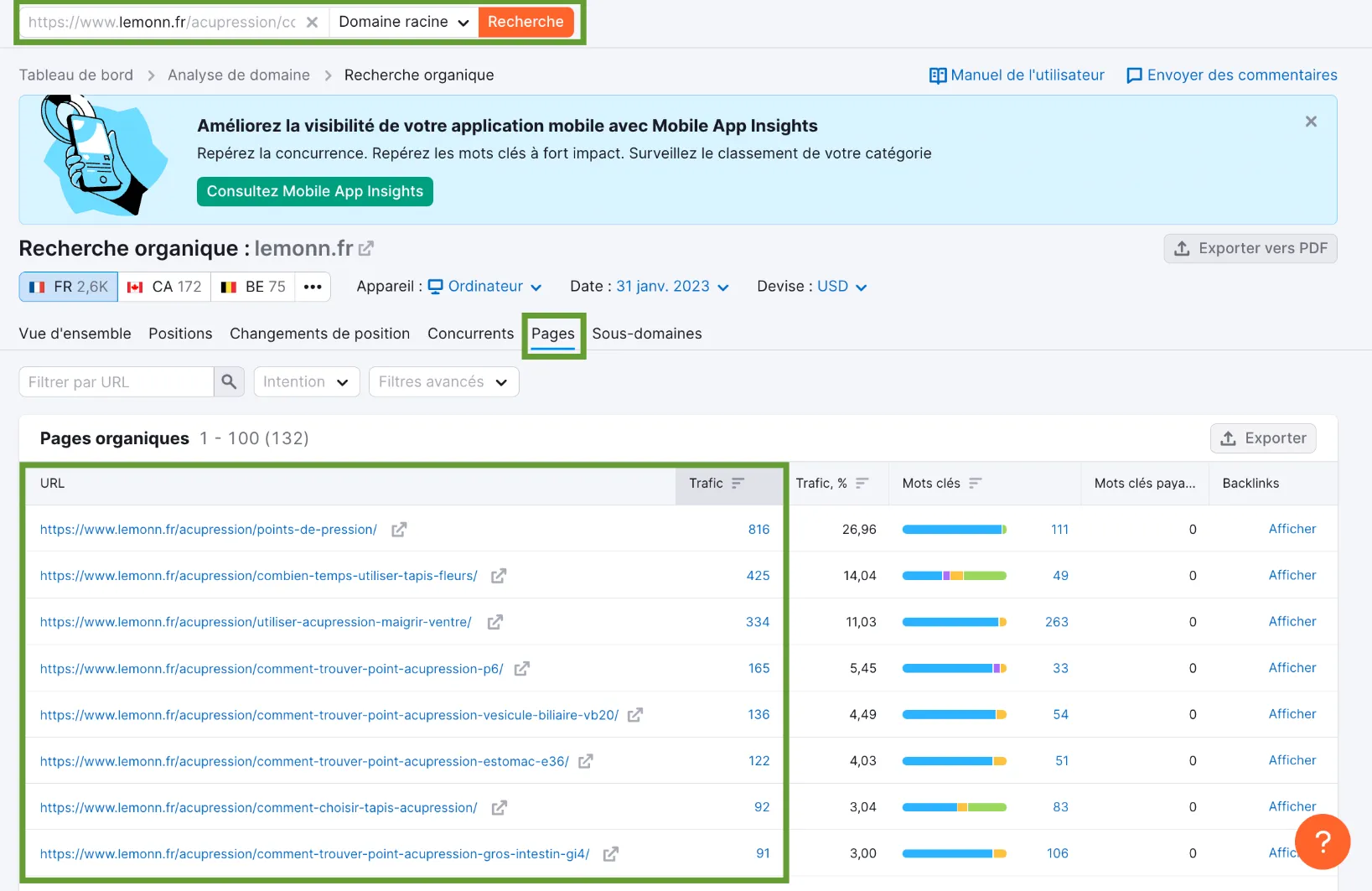Screen dimensions: 1372x891
Task: Open the Intention filter dropdown
Action: point(306,382)
